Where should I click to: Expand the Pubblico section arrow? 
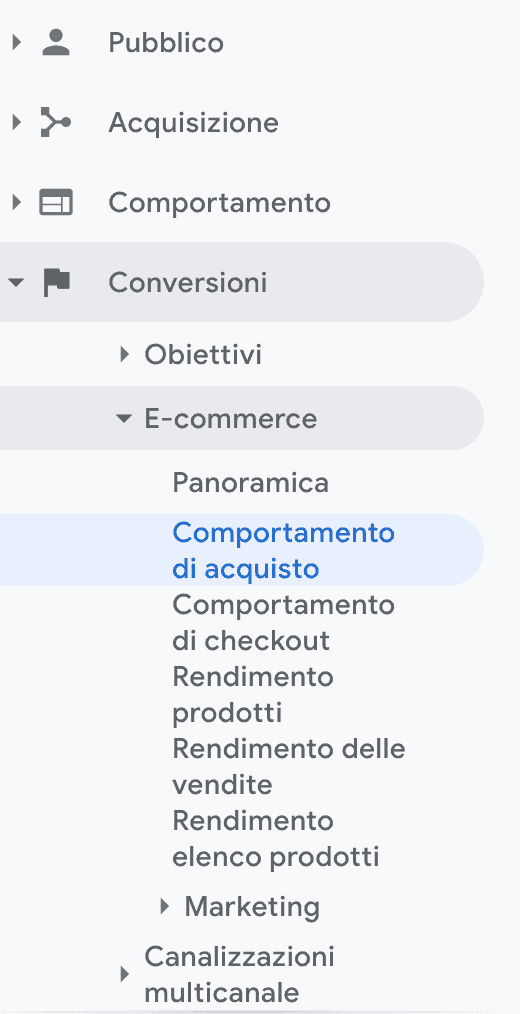click(x=17, y=43)
